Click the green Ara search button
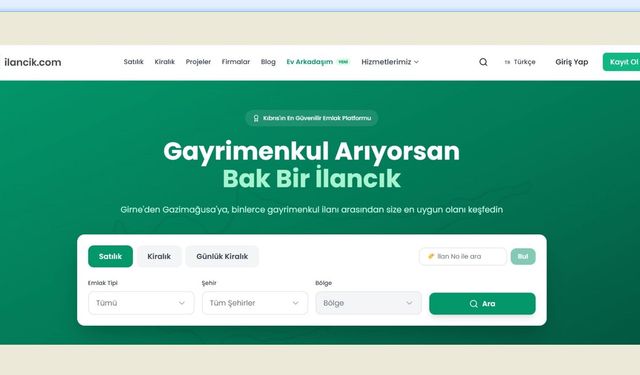This screenshot has height=375, width=640. tap(482, 304)
